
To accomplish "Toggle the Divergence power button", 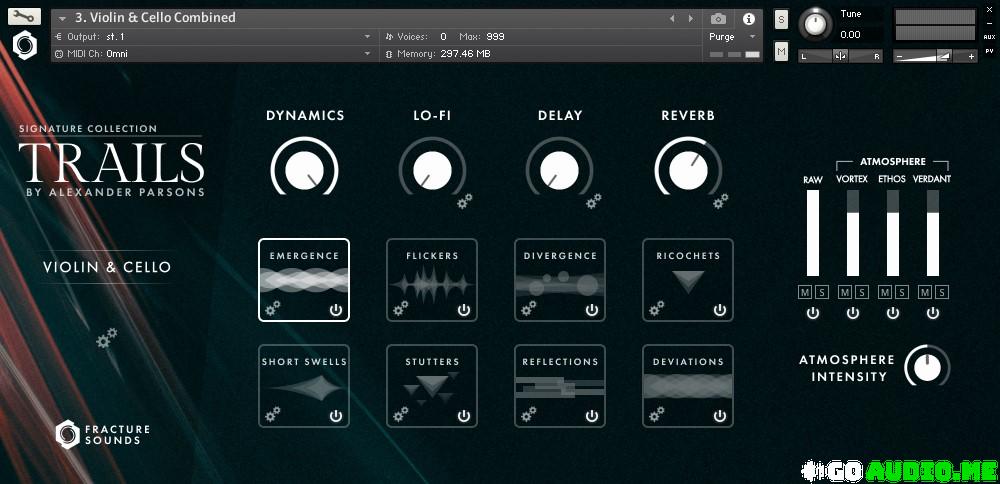I will coord(592,310).
